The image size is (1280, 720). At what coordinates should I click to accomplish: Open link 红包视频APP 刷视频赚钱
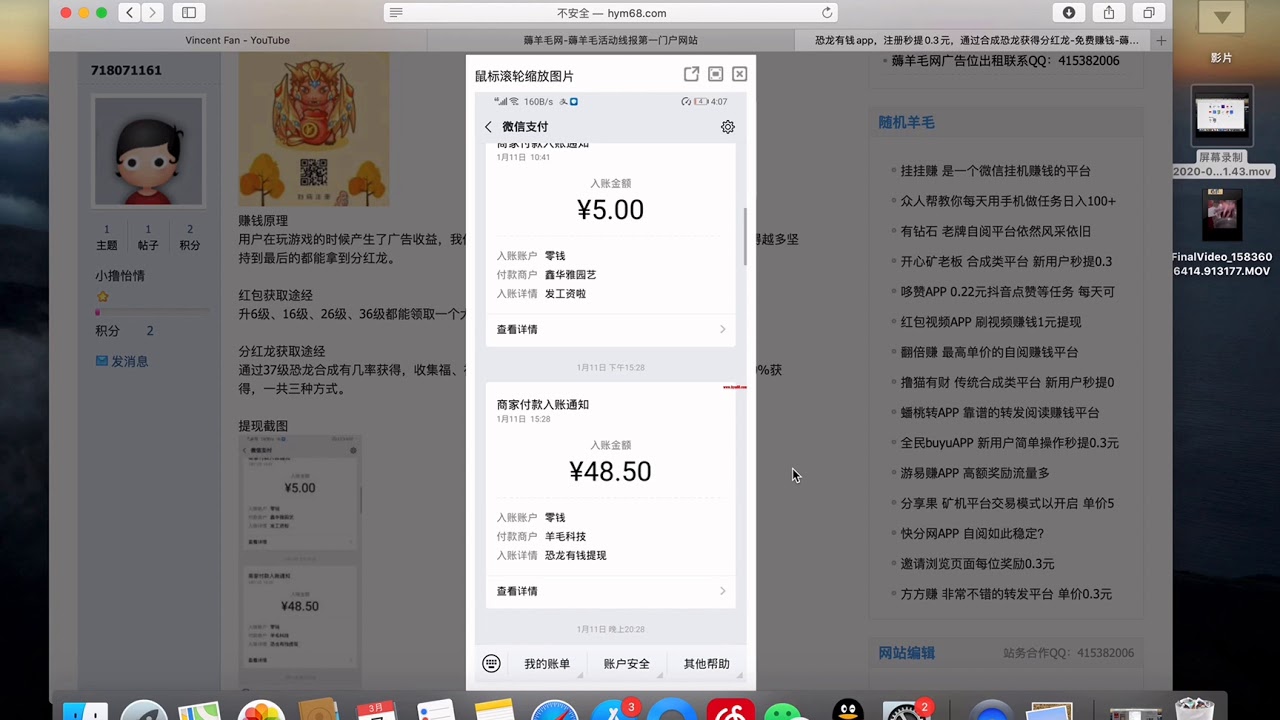tap(990, 322)
